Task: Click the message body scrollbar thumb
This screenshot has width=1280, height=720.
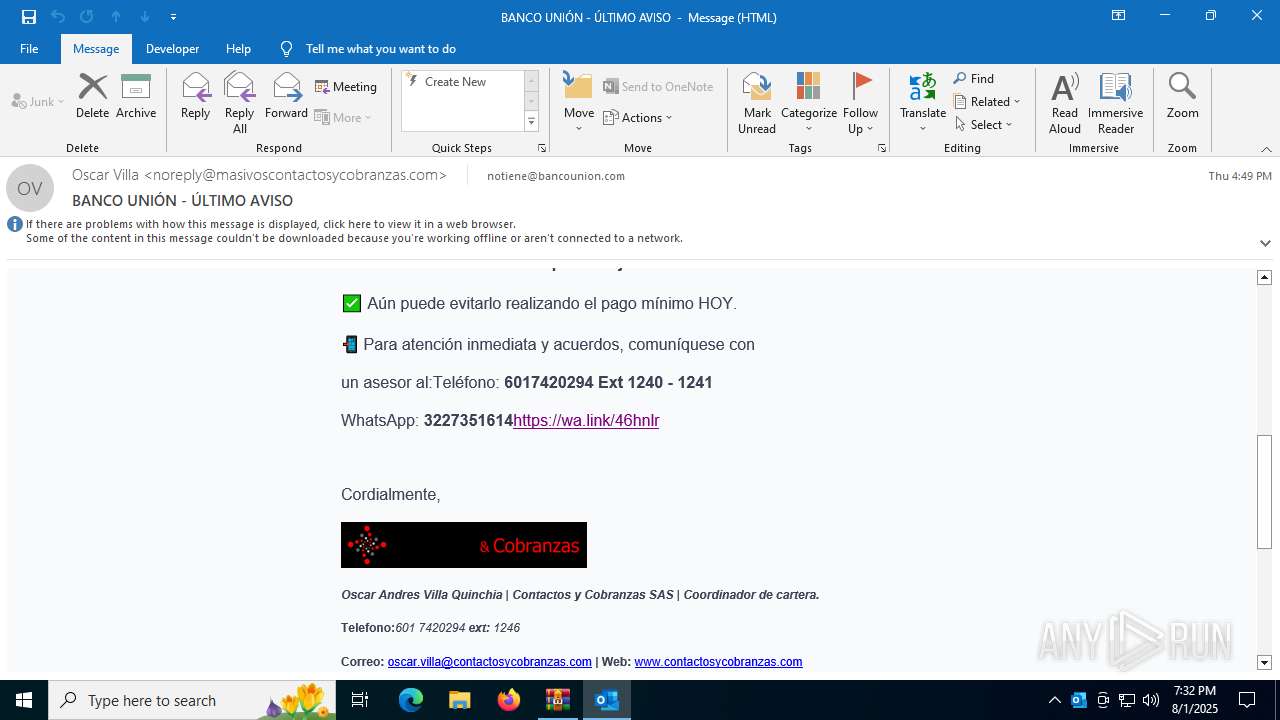Action: (1265, 492)
